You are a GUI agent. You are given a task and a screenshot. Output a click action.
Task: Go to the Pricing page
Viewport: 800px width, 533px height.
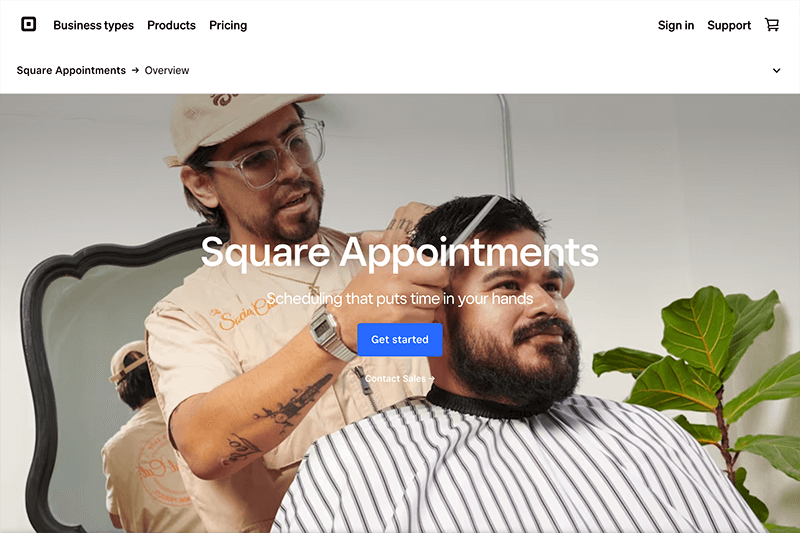coord(228,26)
